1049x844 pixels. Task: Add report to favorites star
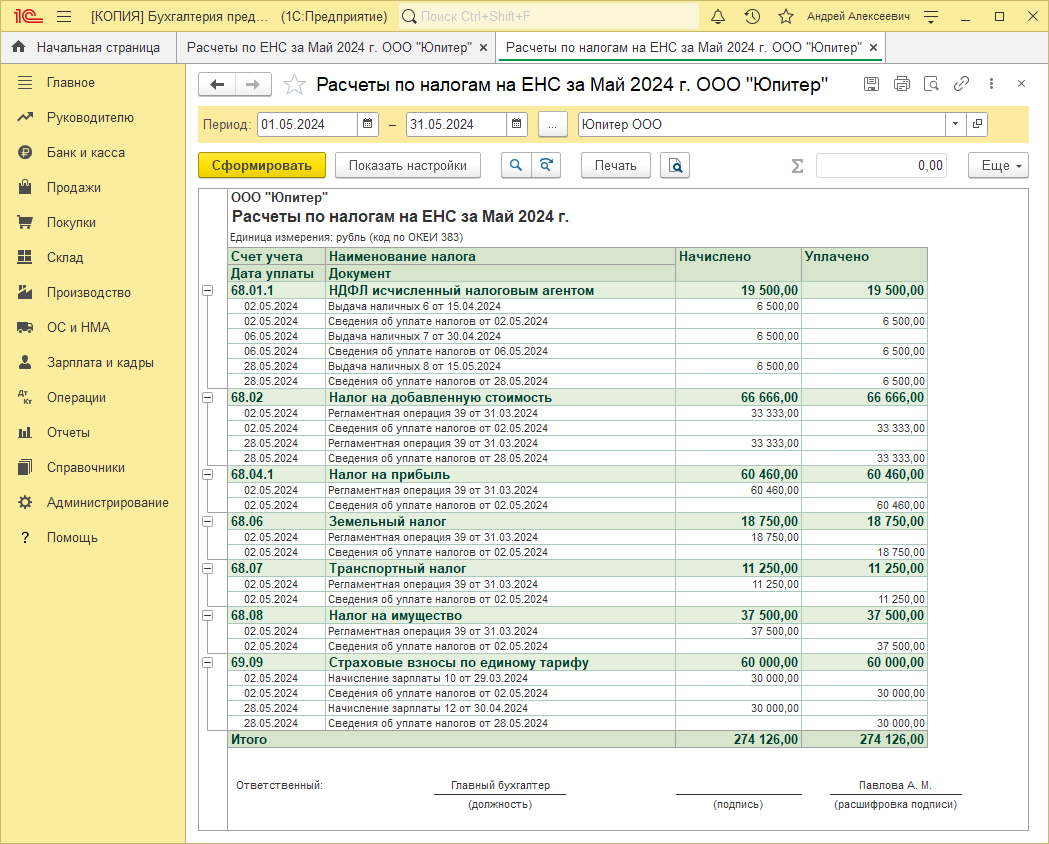pos(294,85)
